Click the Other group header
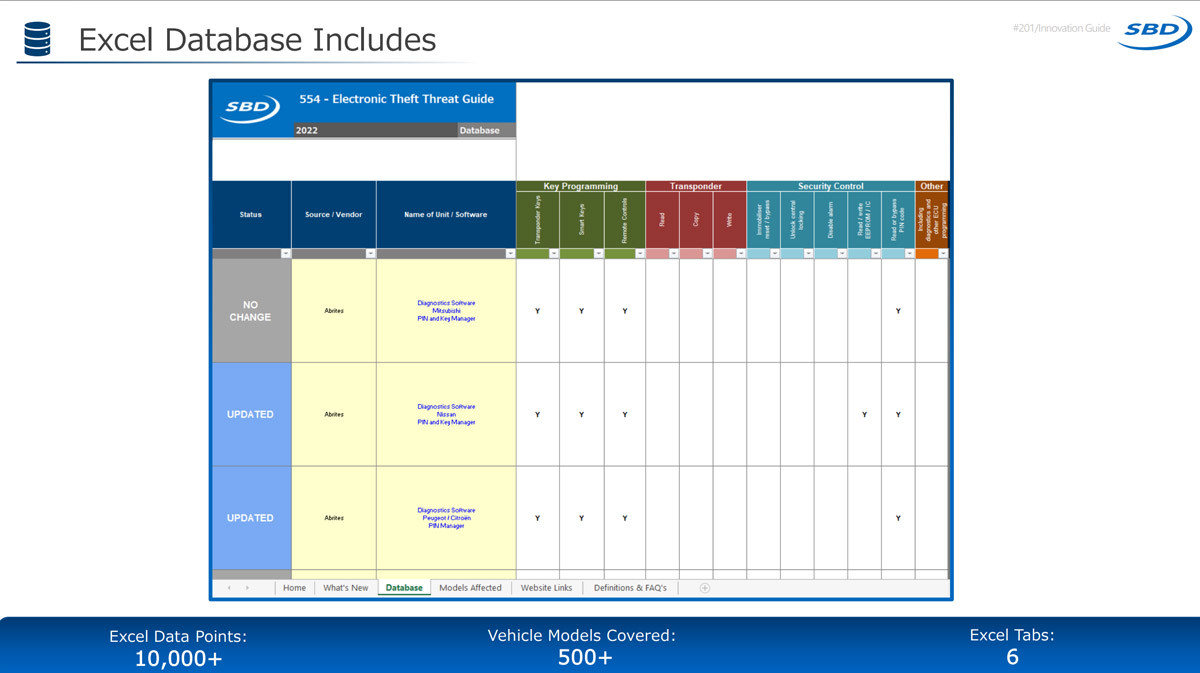The width and height of the screenshot is (1200, 673). [x=932, y=186]
